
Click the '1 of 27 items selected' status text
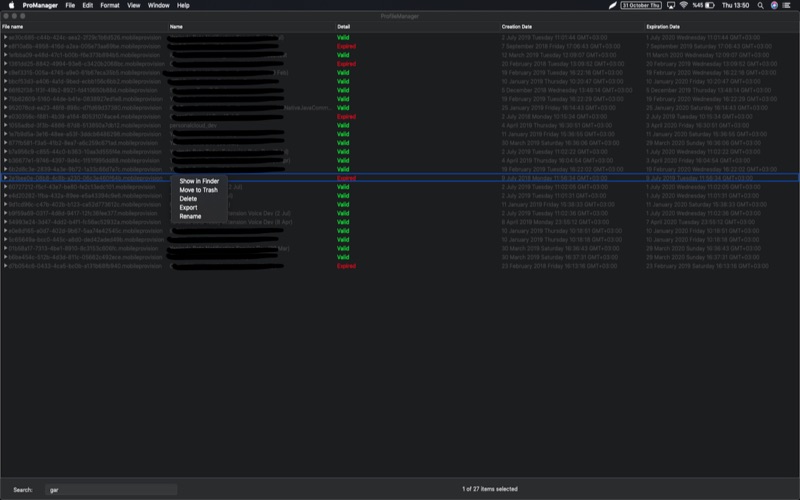[490, 489]
